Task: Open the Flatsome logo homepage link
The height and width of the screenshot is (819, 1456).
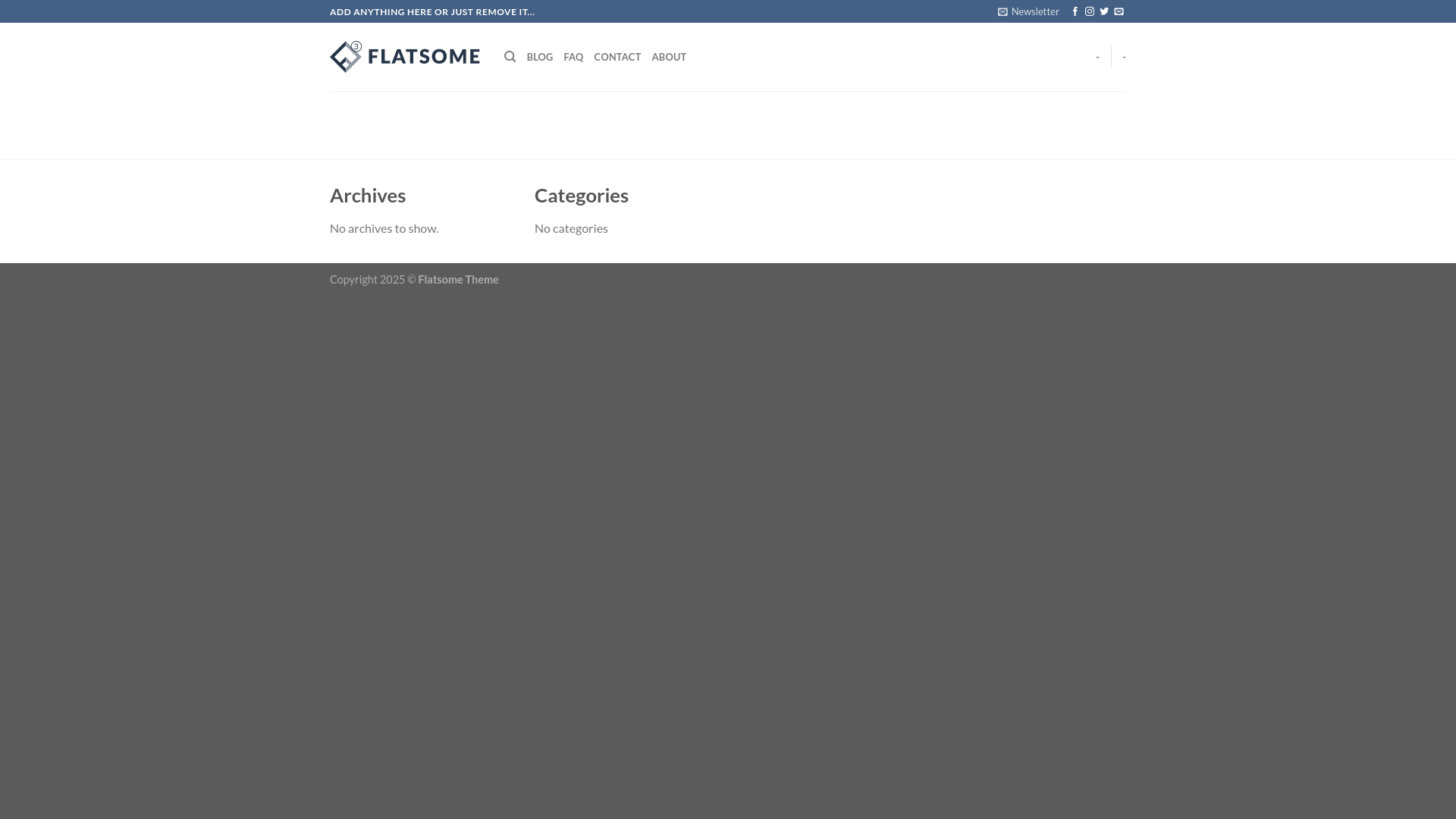Action: pos(405,57)
